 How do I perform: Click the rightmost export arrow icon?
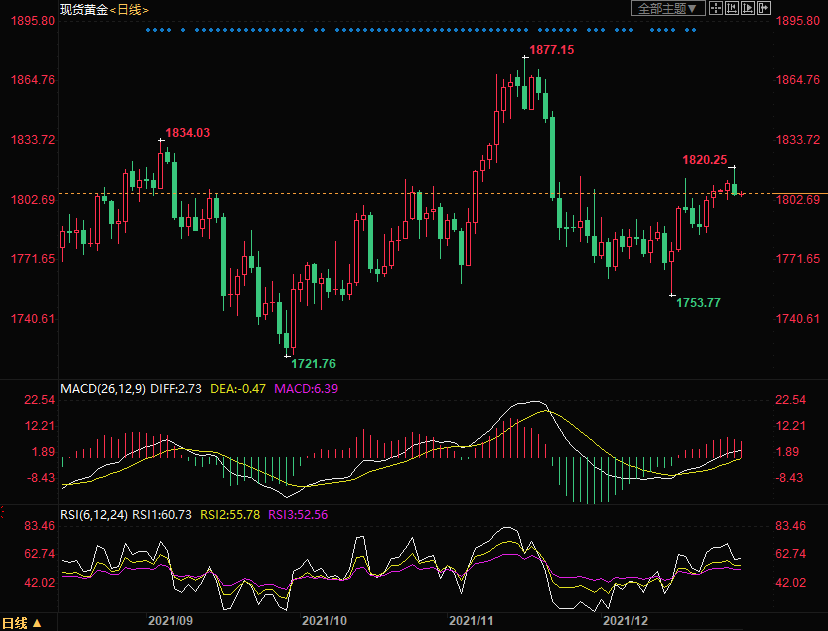(x=764, y=8)
